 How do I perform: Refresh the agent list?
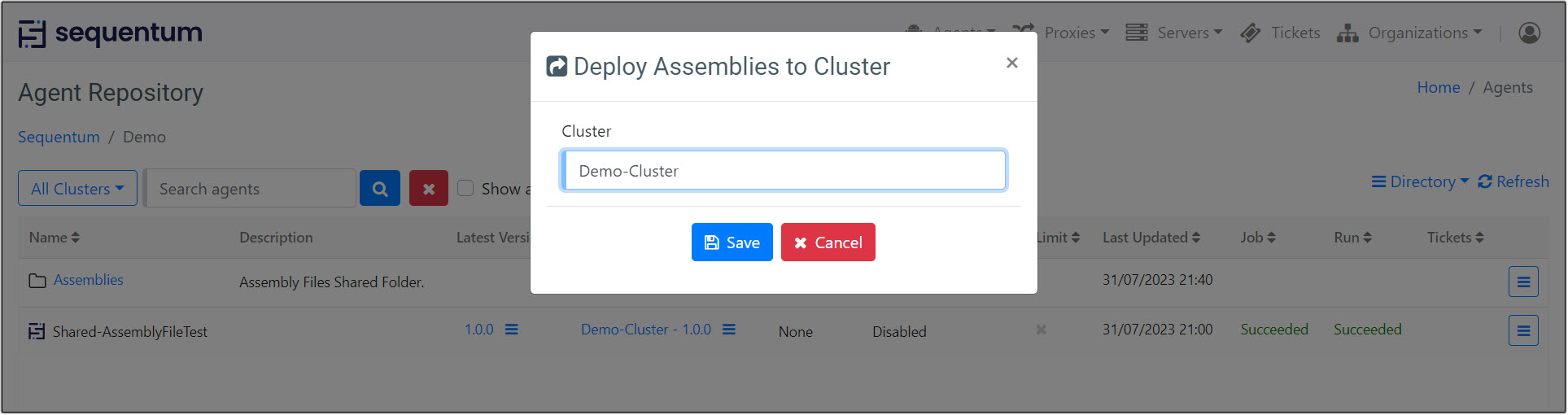(1513, 181)
